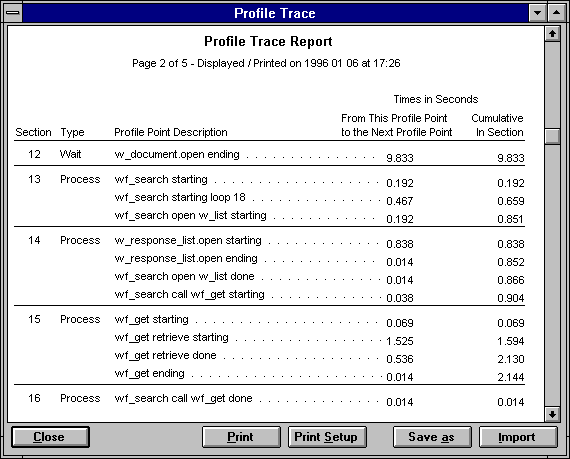Click the minimize down-arrow title bar button

click(x=538, y=13)
